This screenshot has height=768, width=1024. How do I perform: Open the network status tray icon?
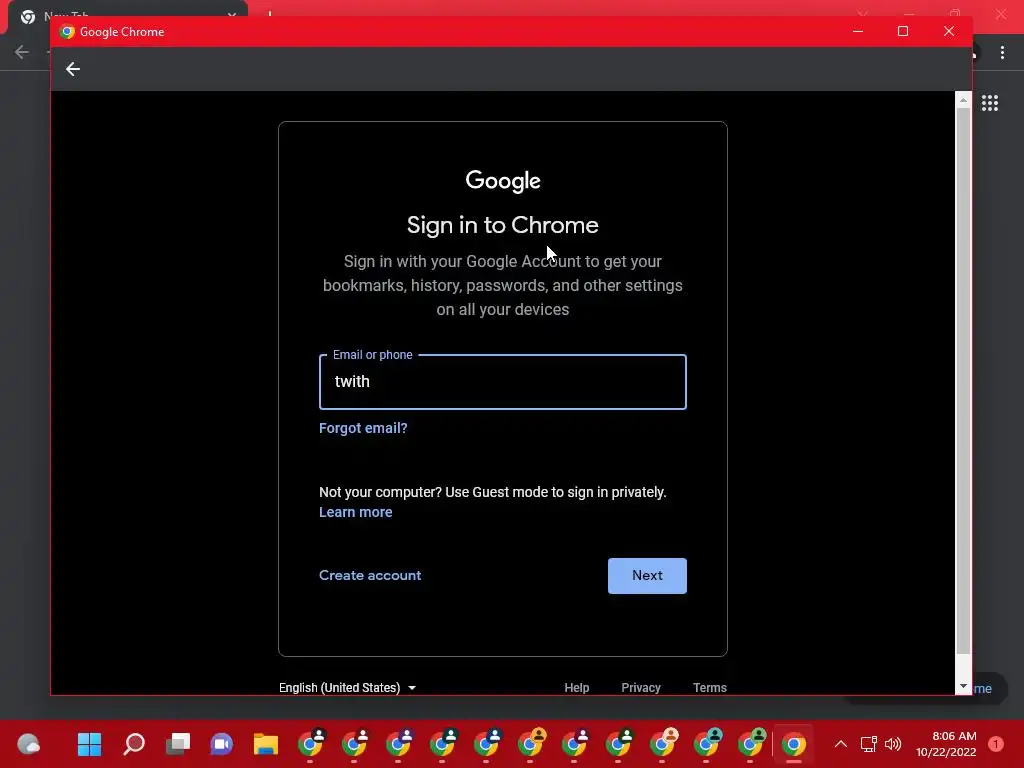coord(869,744)
